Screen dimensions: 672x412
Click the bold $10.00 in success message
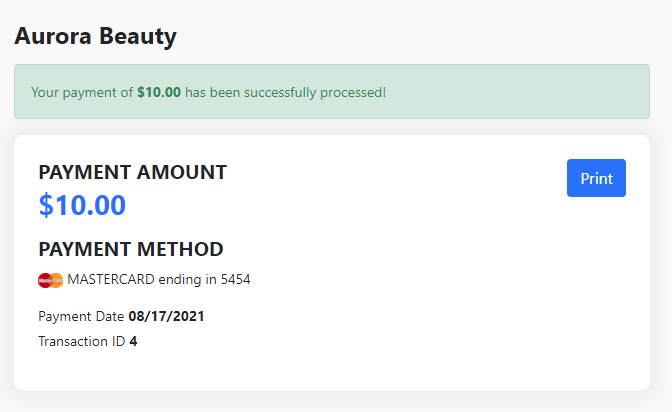(x=159, y=92)
